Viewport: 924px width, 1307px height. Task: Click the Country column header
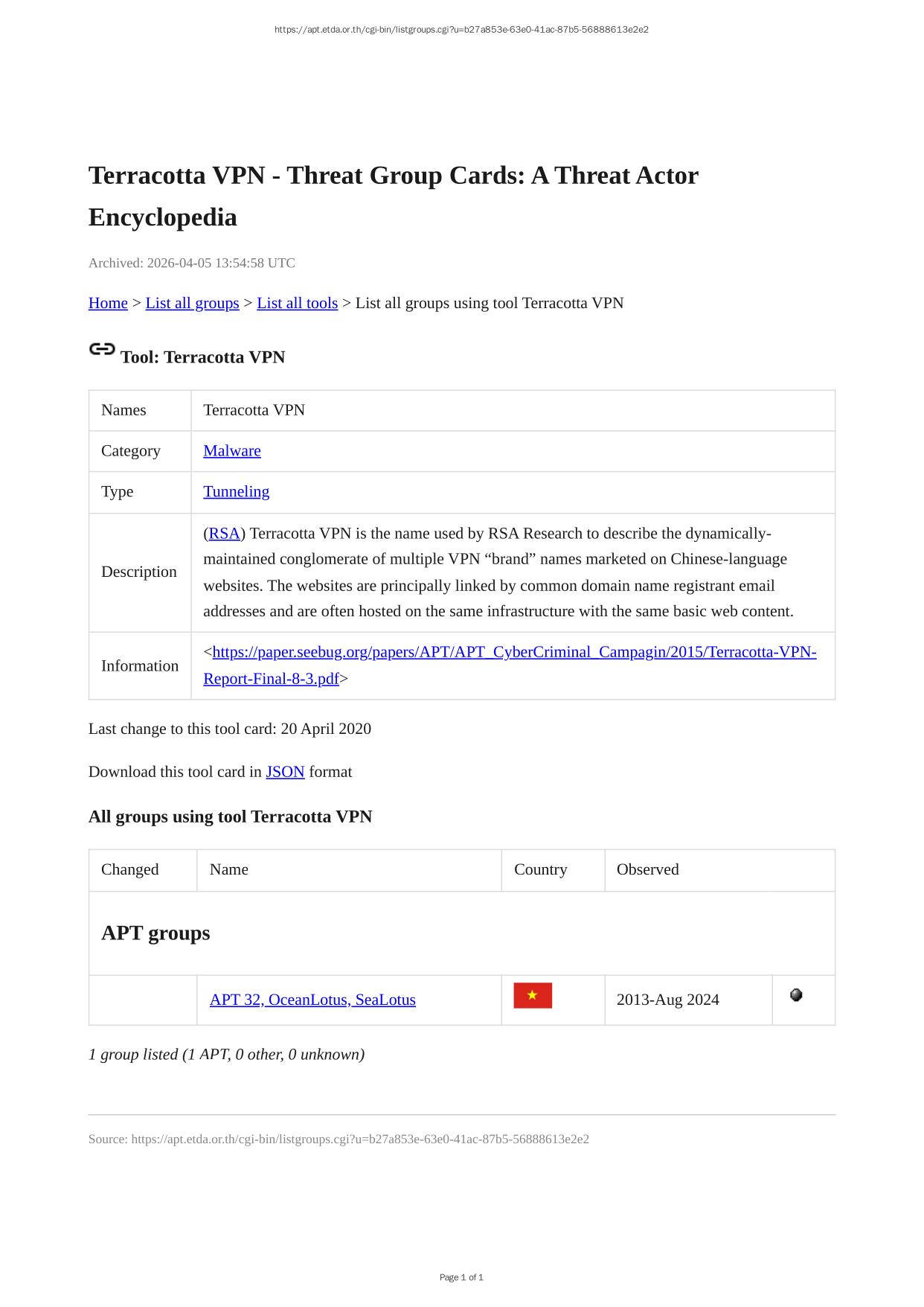tap(540, 869)
